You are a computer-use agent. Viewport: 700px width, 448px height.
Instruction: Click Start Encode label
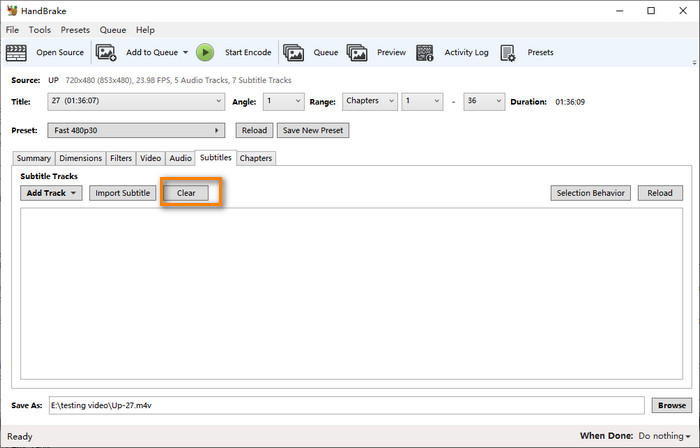[248, 52]
